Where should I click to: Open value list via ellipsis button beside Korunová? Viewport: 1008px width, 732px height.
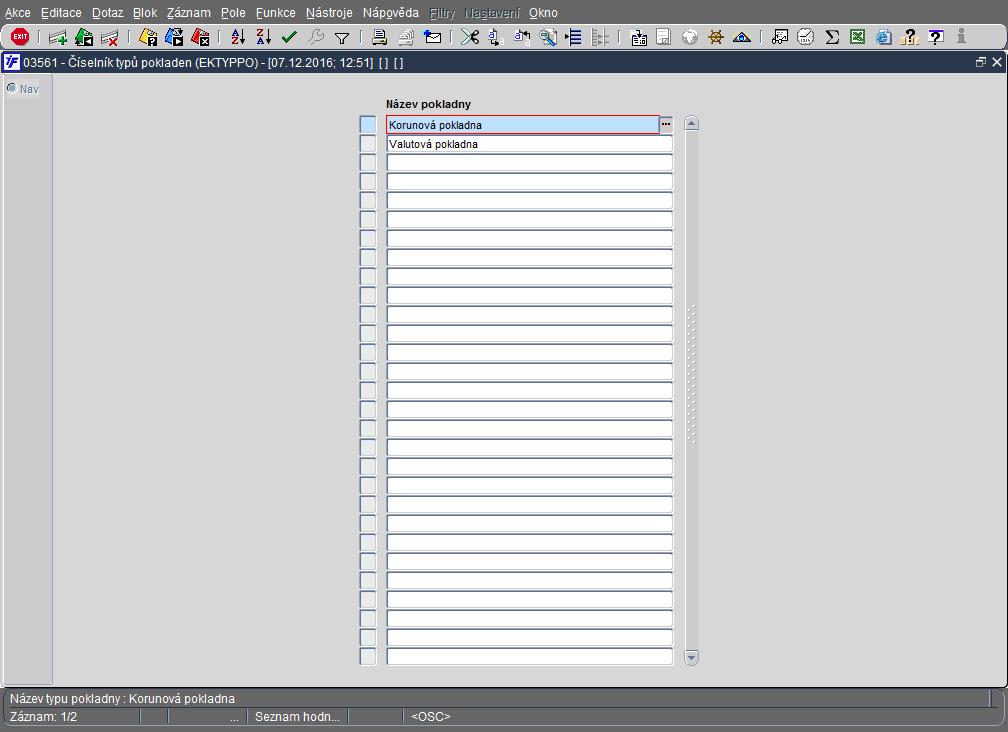click(x=666, y=124)
